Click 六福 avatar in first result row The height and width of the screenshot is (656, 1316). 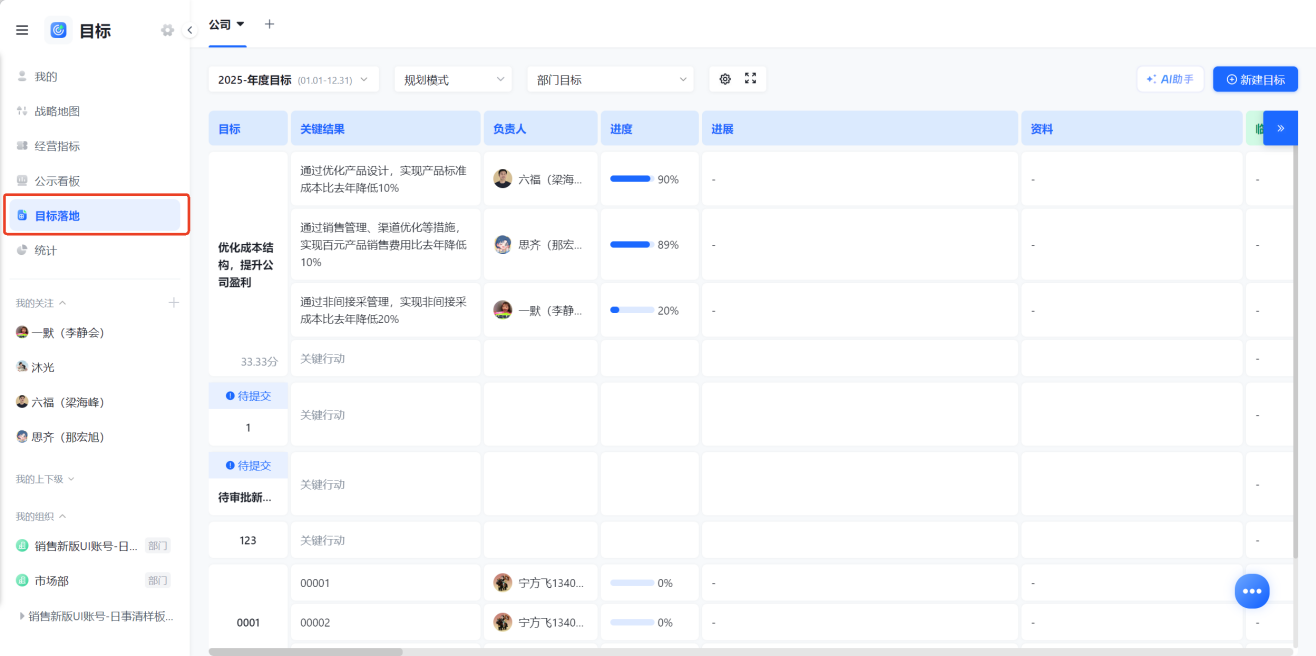click(503, 179)
